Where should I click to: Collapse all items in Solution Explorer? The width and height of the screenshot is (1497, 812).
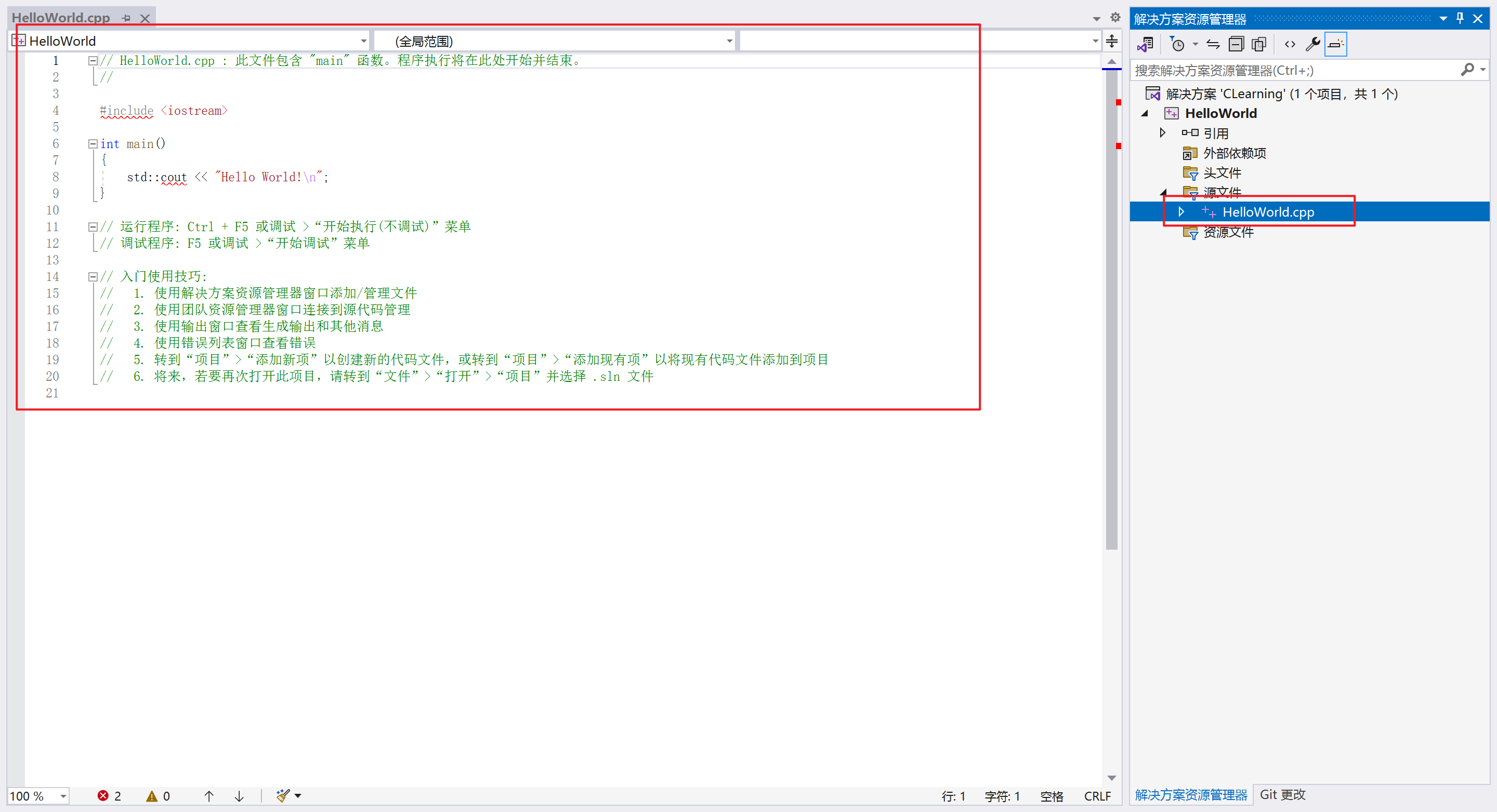pyautogui.click(x=1236, y=44)
